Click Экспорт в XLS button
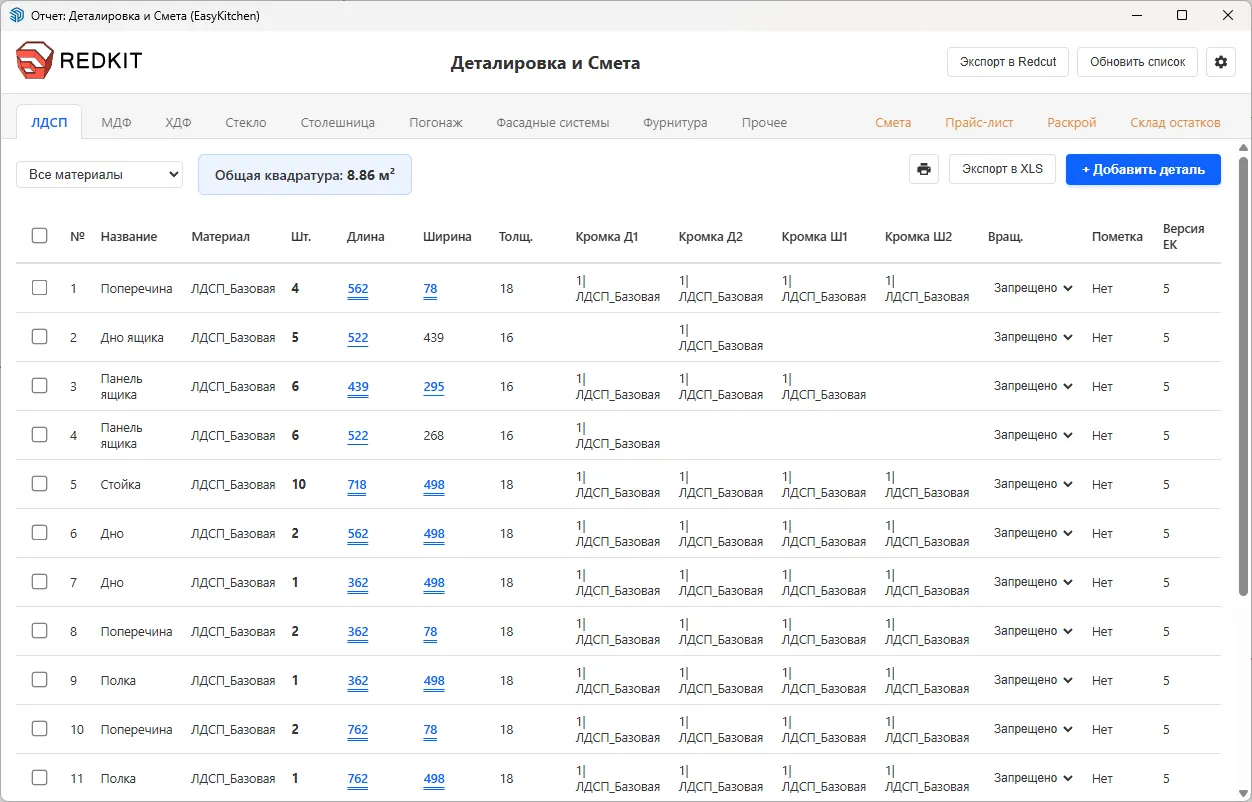The height and width of the screenshot is (802, 1252). click(x=1002, y=169)
